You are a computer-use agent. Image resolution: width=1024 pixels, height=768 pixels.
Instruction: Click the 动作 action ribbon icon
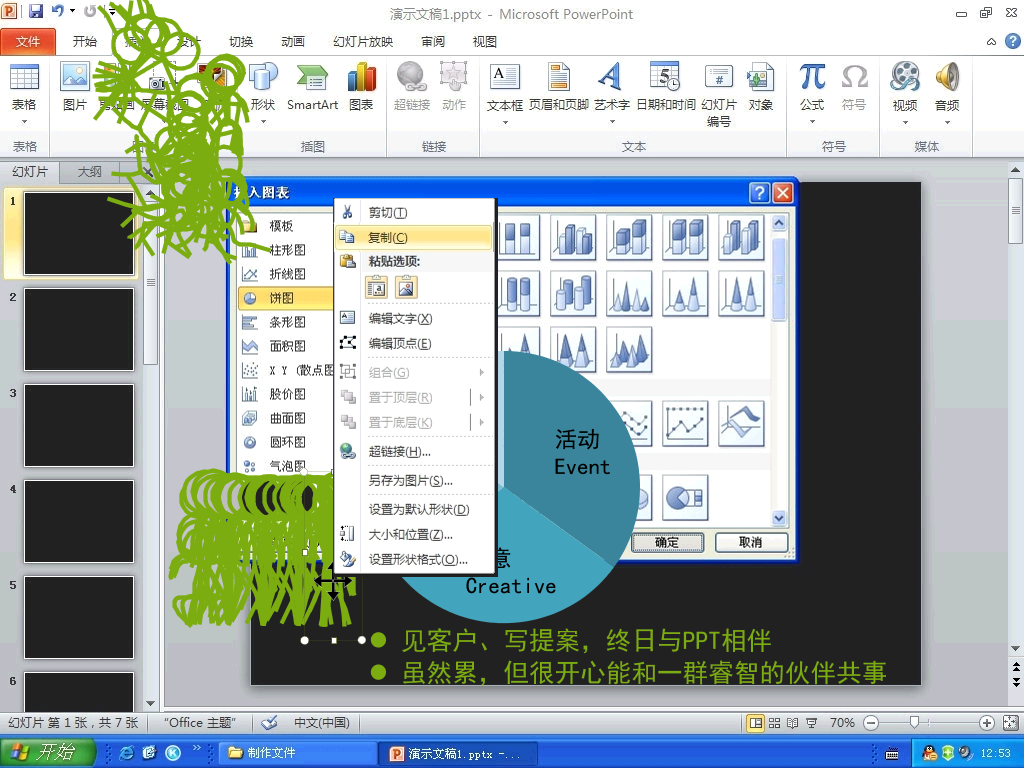pos(453,88)
